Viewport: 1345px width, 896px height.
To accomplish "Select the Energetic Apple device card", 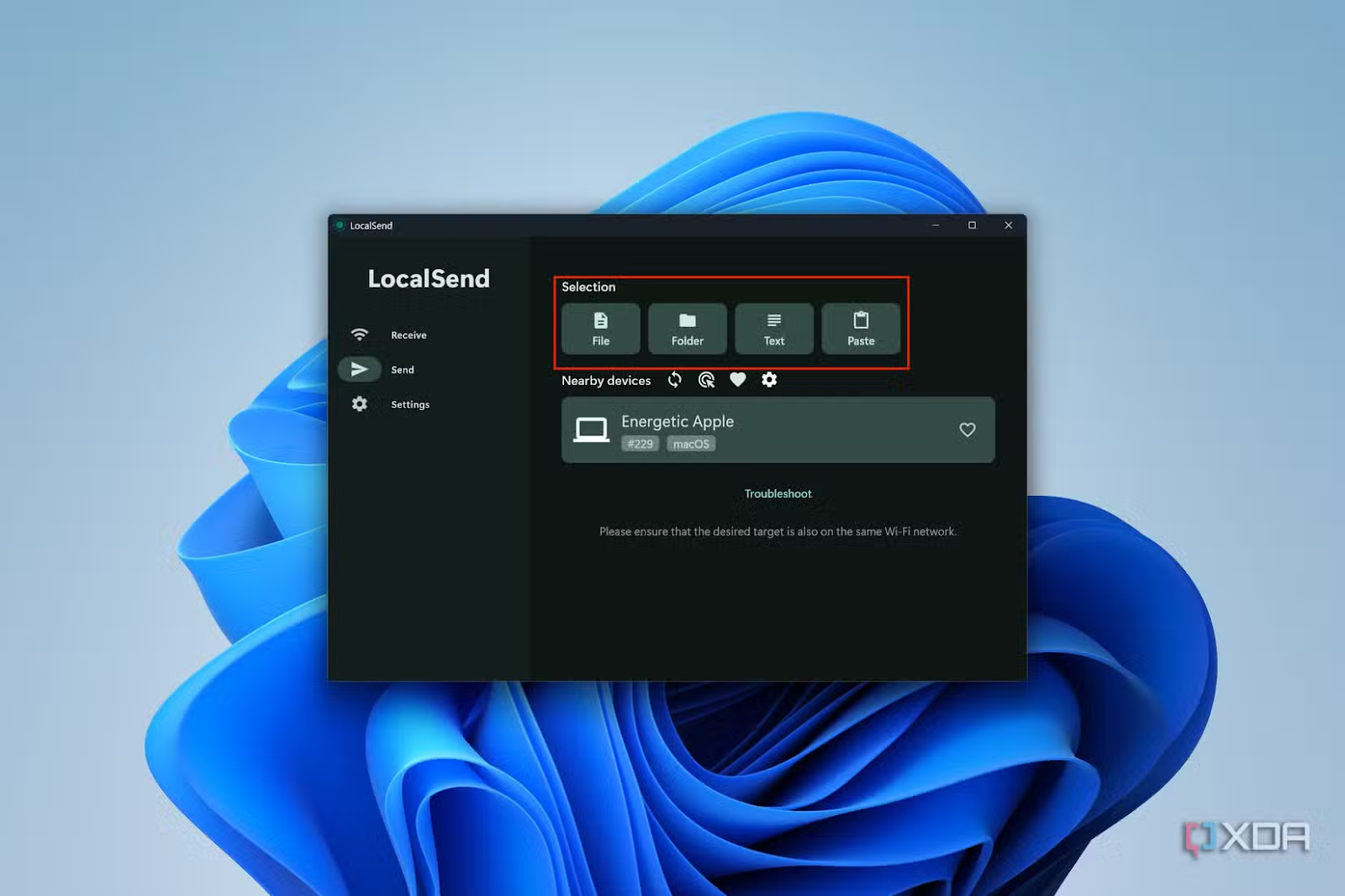I will (x=778, y=430).
